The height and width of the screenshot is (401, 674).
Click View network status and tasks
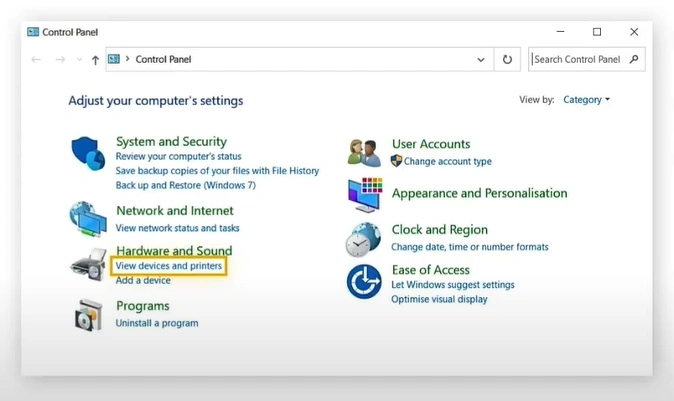coord(177,228)
